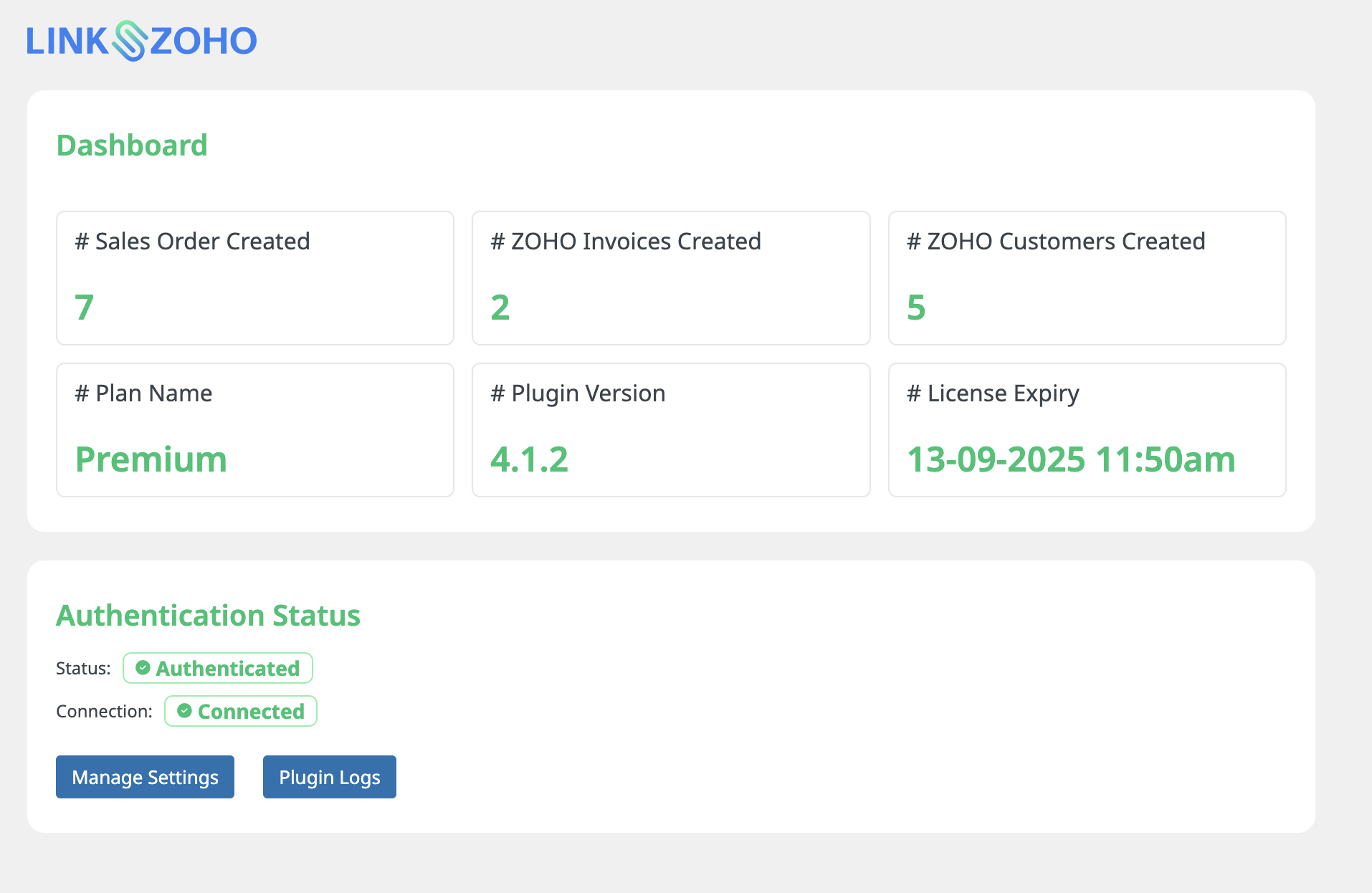1372x893 pixels.
Task: Click the customers created count 5
Action: pyautogui.click(x=916, y=307)
